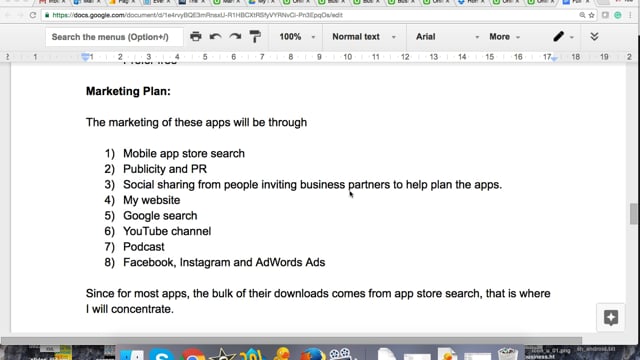
Task: Click list item 'Social sharing from people inviting business partners'
Action: (312, 184)
